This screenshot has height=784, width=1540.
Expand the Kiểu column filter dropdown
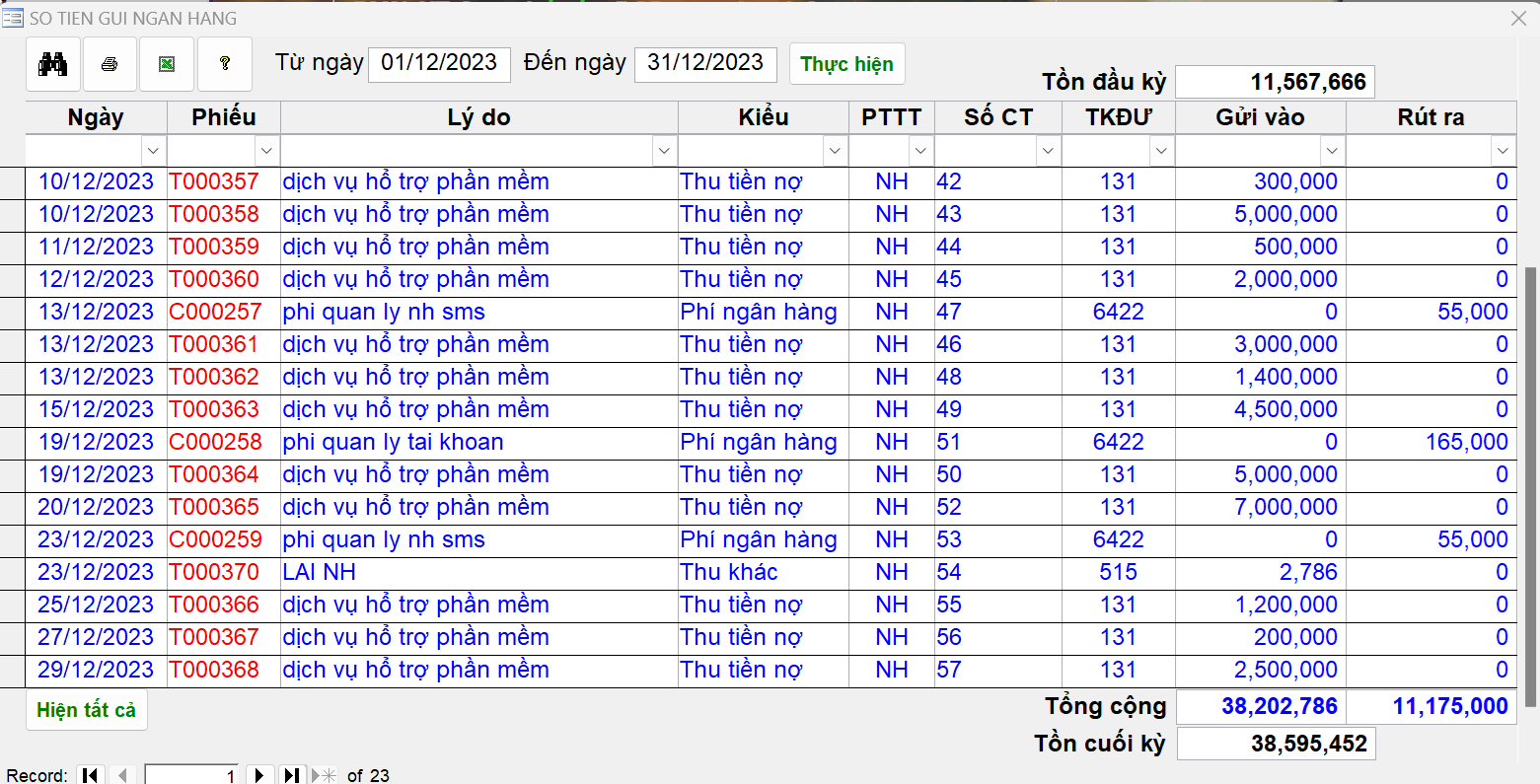pyautogui.click(x=835, y=151)
